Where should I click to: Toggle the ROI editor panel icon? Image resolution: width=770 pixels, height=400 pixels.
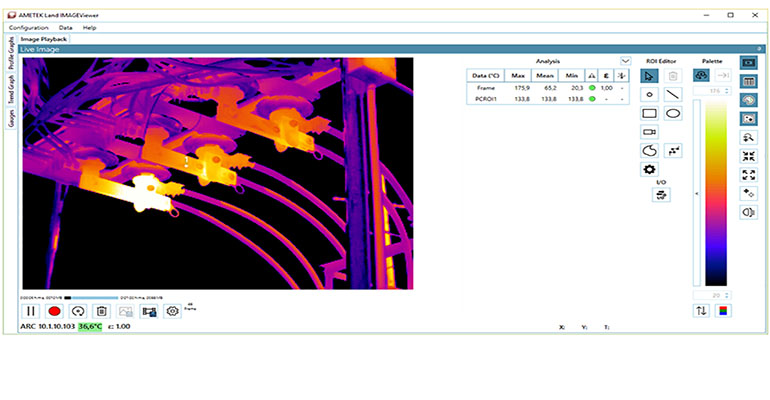748,119
